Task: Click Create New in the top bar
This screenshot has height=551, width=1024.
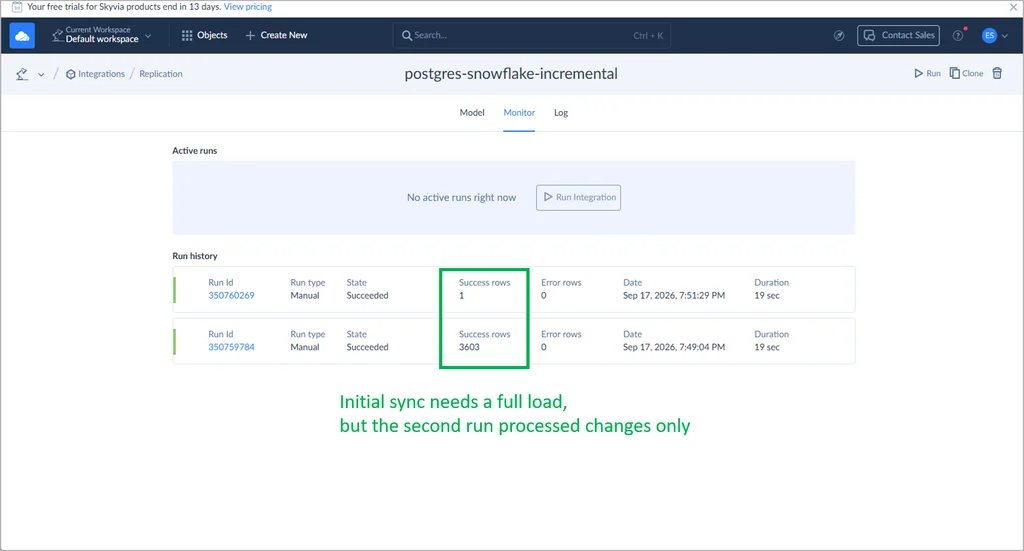Action: coord(276,35)
